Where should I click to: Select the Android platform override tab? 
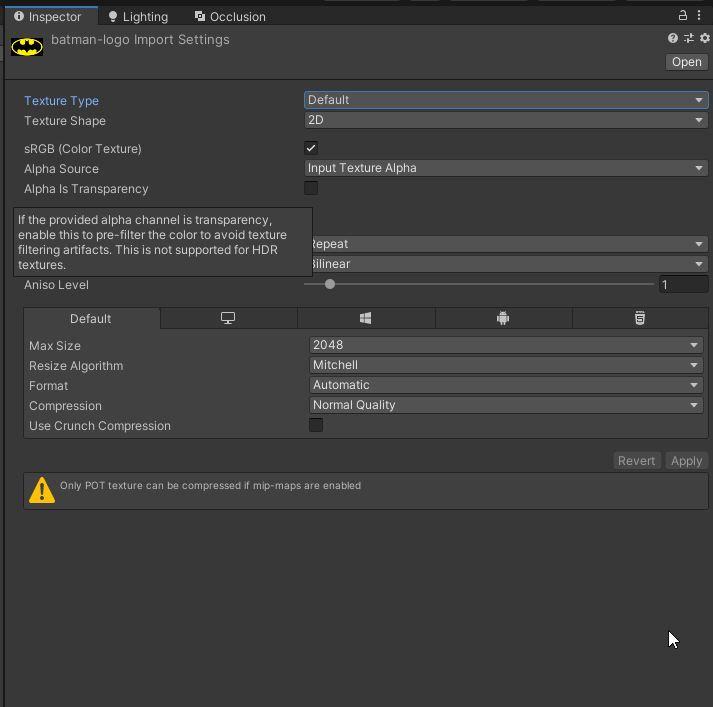coord(503,318)
